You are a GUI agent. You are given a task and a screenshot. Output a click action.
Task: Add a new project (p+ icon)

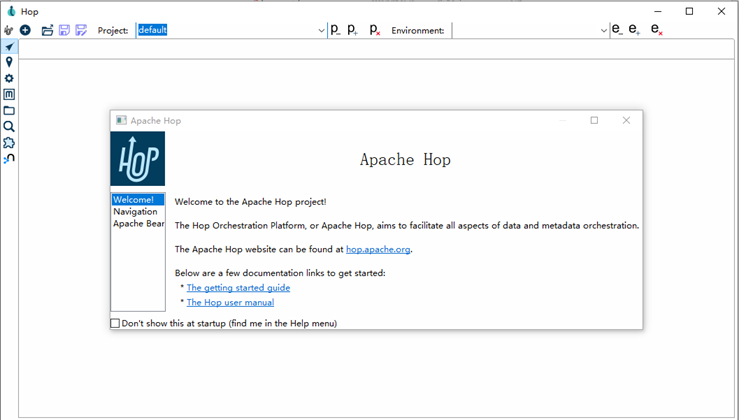(x=353, y=30)
